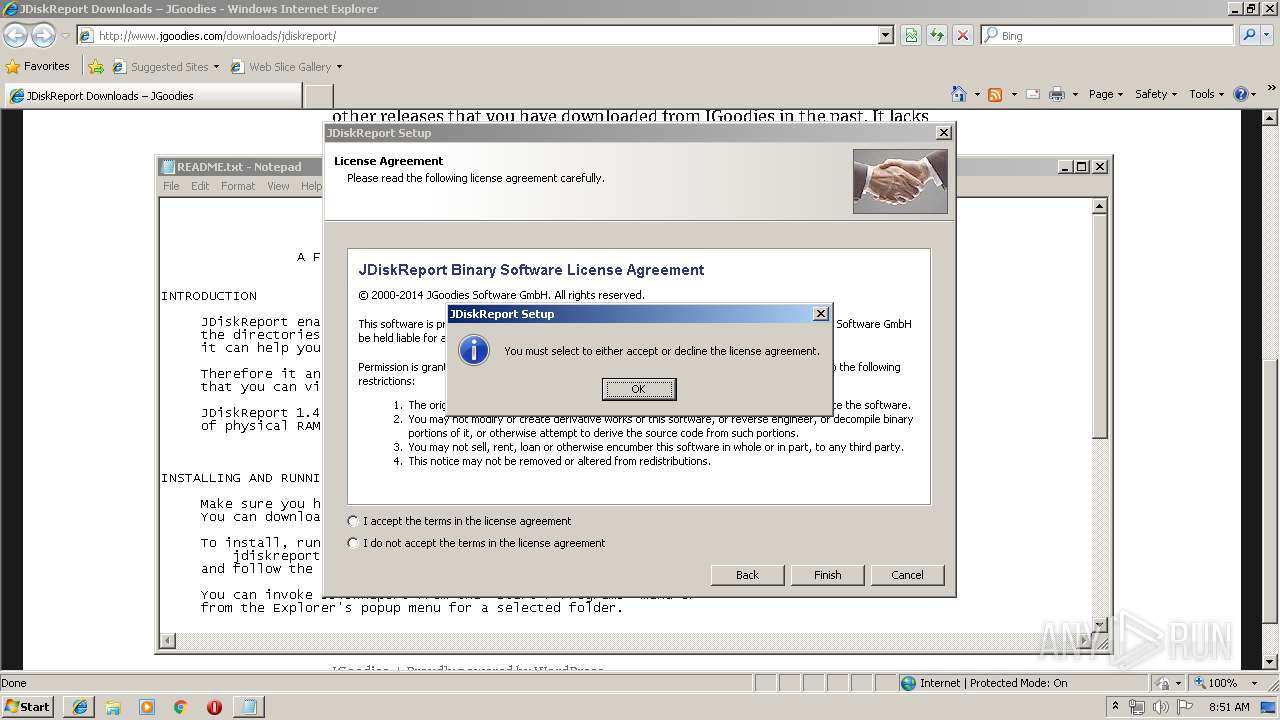Viewport: 1280px width, 720px height.
Task: Click the Finish button in setup wizard
Action: [x=827, y=575]
